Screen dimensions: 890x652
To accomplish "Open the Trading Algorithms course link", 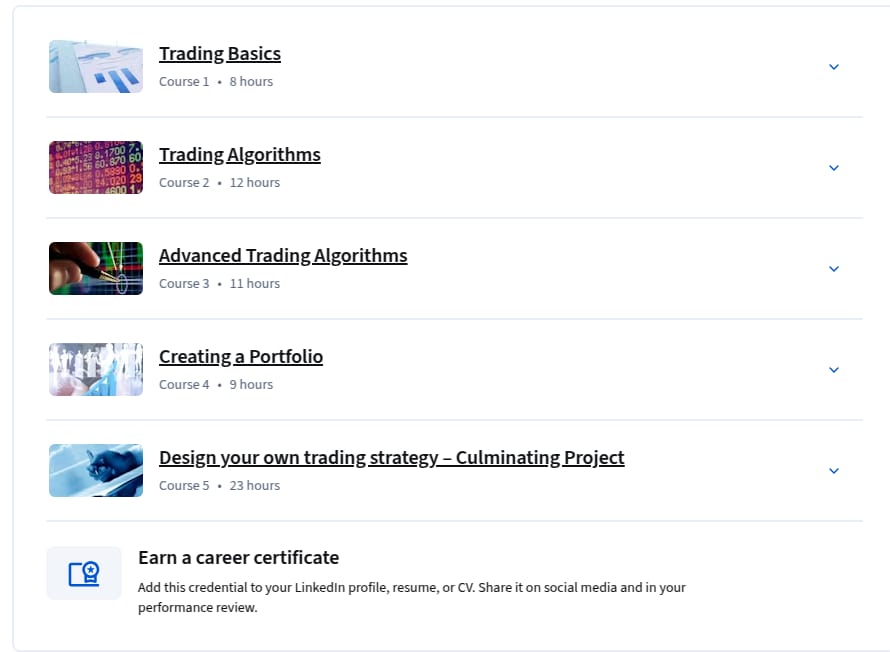I will [x=240, y=155].
